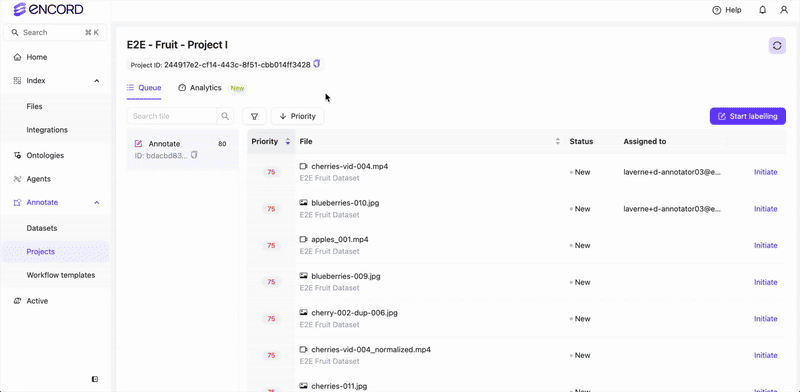Image resolution: width=800 pixels, height=392 pixels.
Task: Open the Help menu
Action: (x=727, y=10)
